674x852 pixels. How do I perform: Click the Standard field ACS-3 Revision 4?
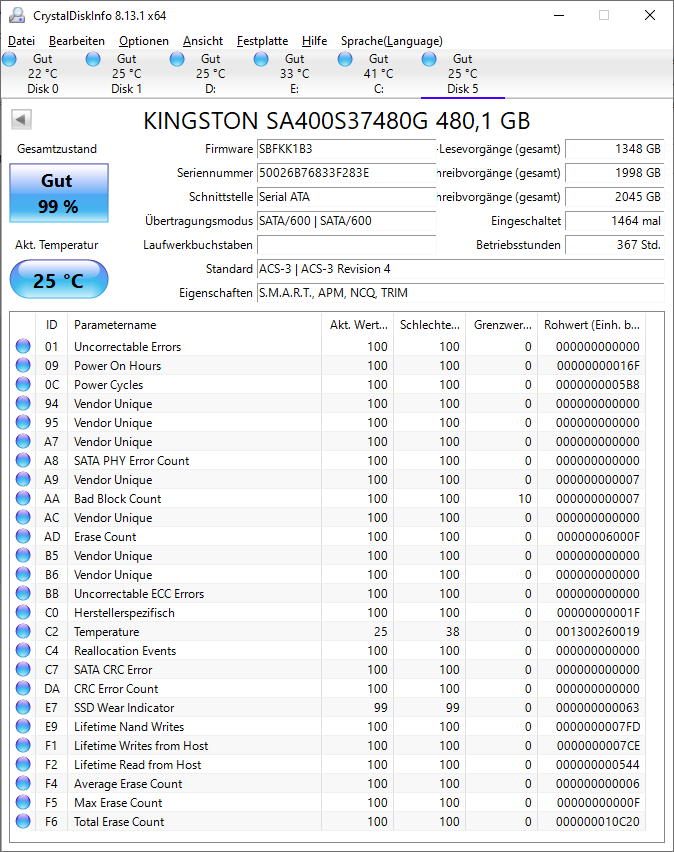pos(460,269)
